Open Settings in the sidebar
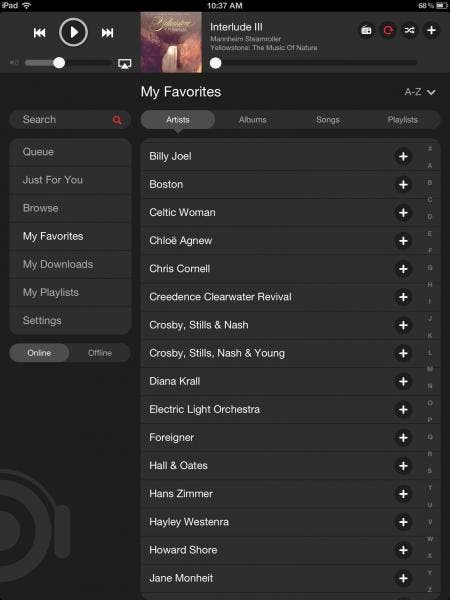 [x=70, y=321]
